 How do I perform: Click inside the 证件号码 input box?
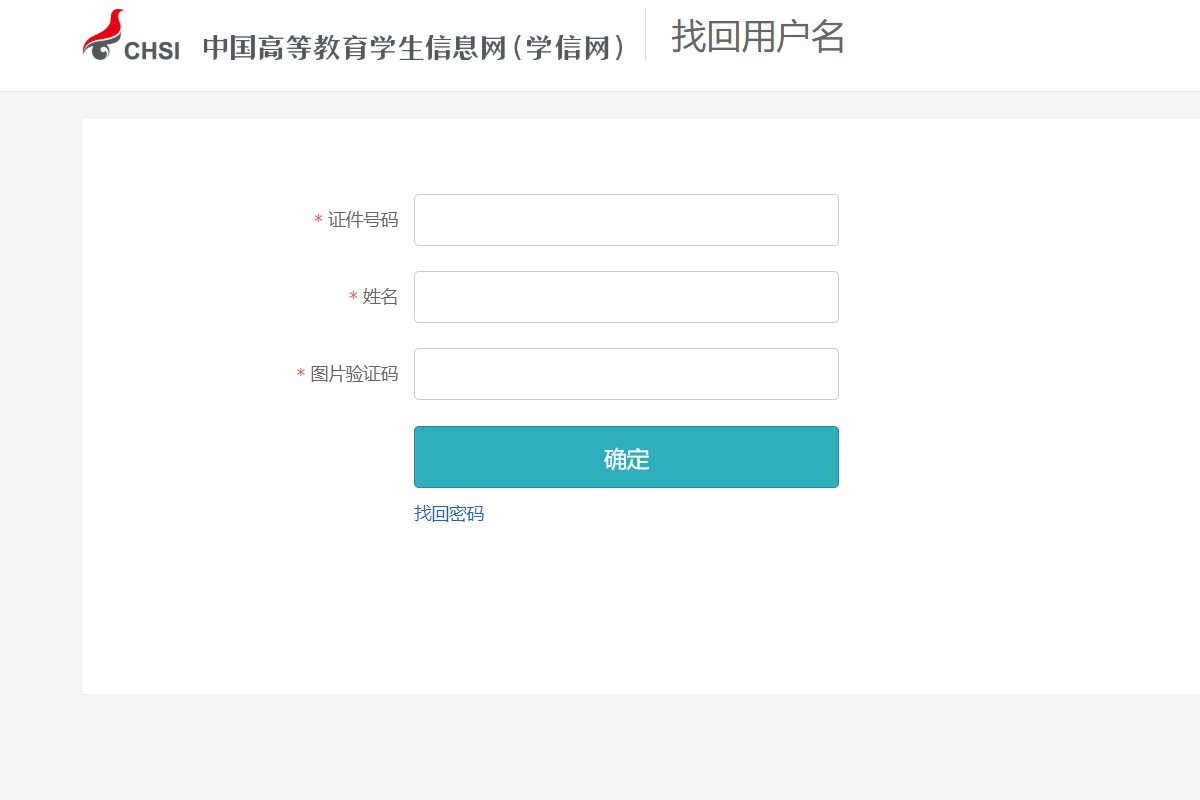tap(626, 220)
